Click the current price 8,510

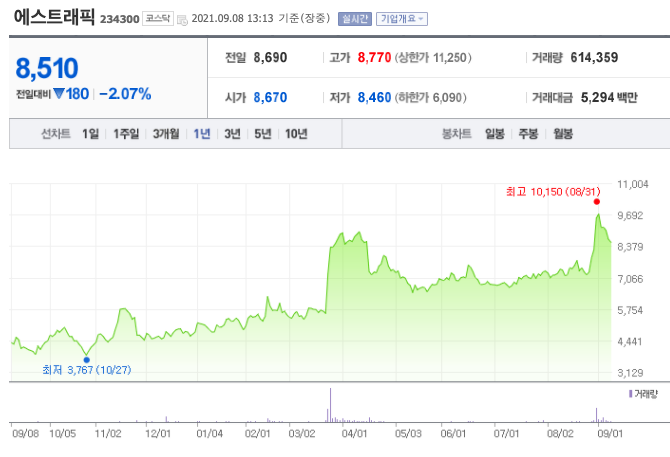point(47,68)
